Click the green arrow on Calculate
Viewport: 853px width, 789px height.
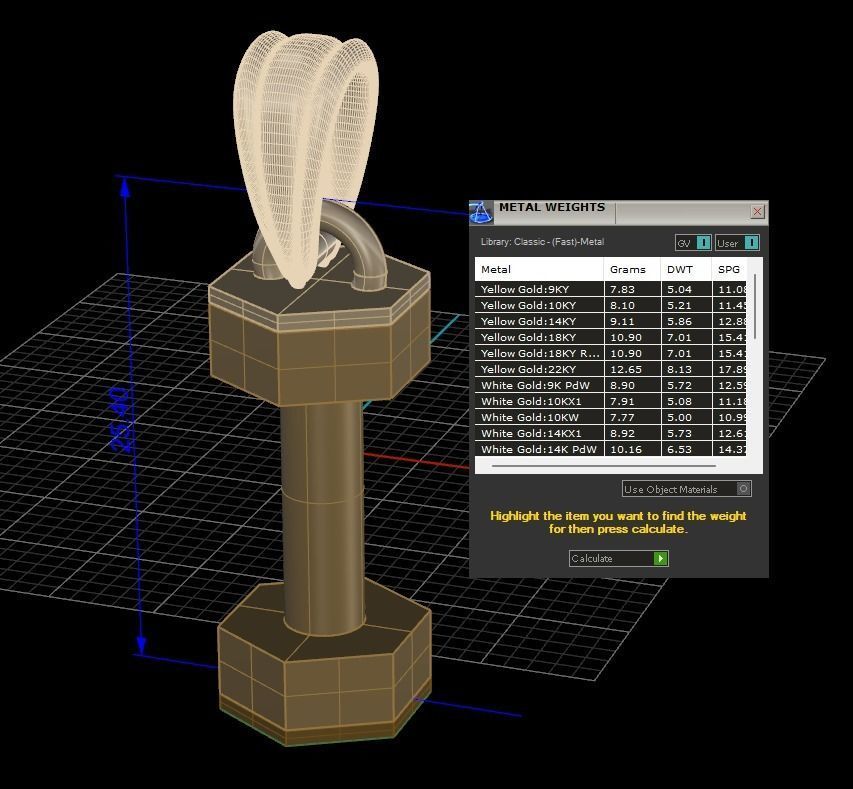point(660,558)
